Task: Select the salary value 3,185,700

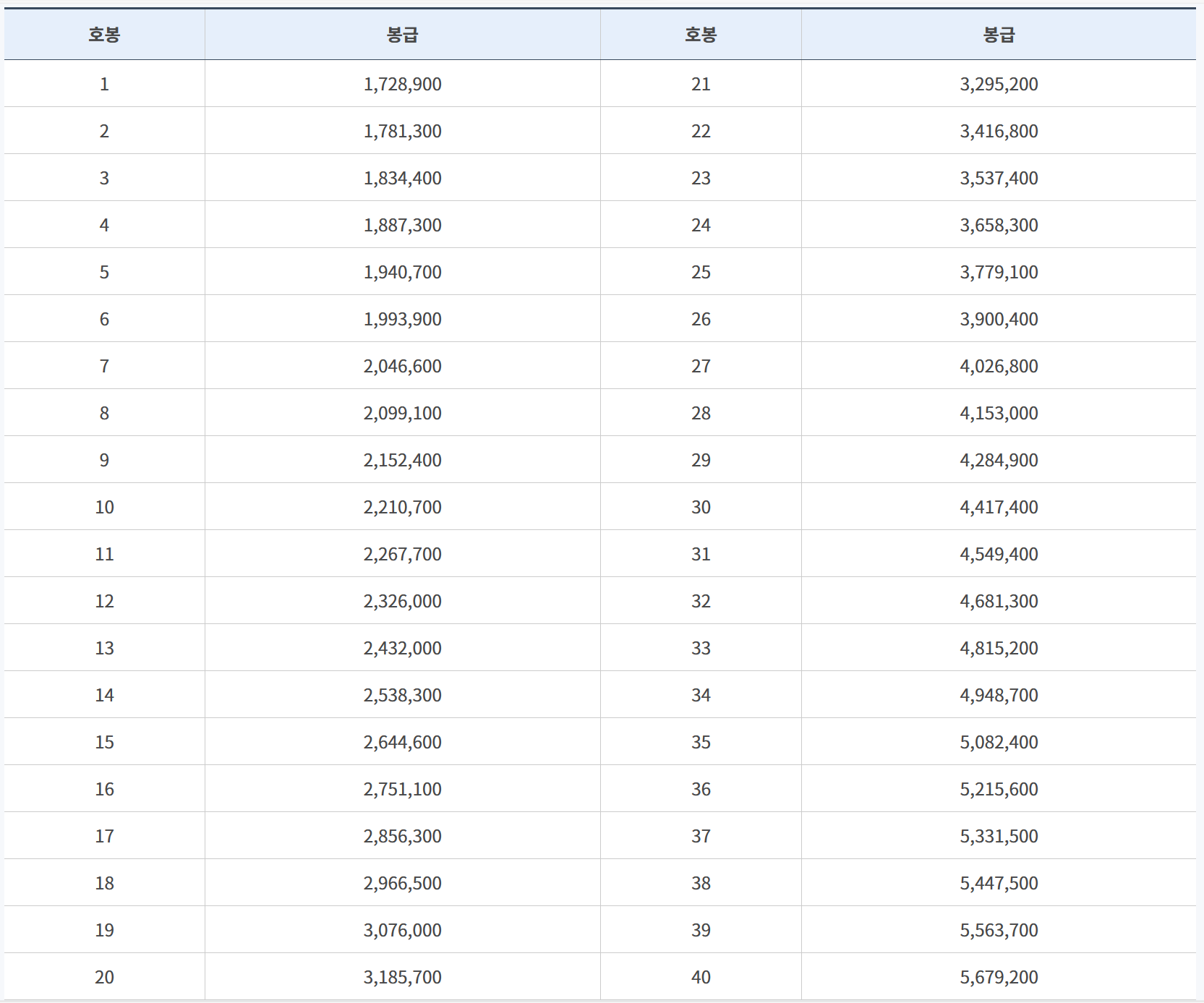Action: coord(402,977)
